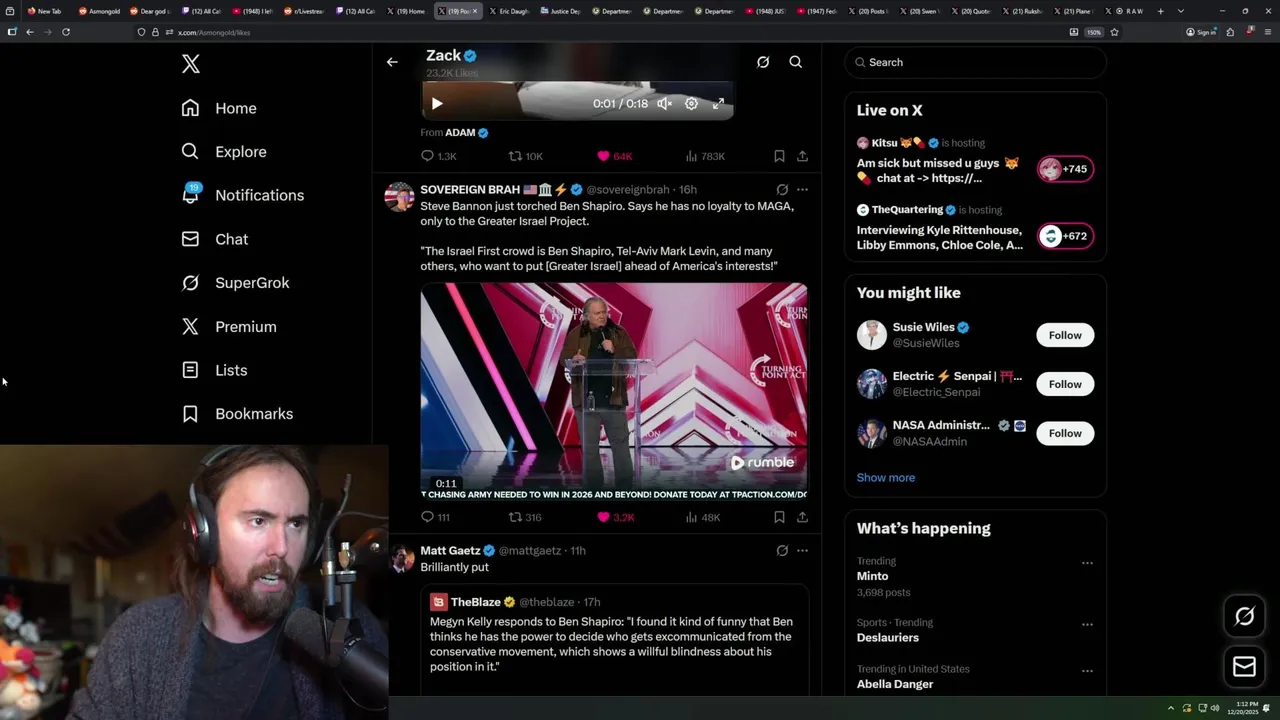Unlike the post with 64K likes
The width and height of the screenshot is (1280, 720).
point(614,156)
